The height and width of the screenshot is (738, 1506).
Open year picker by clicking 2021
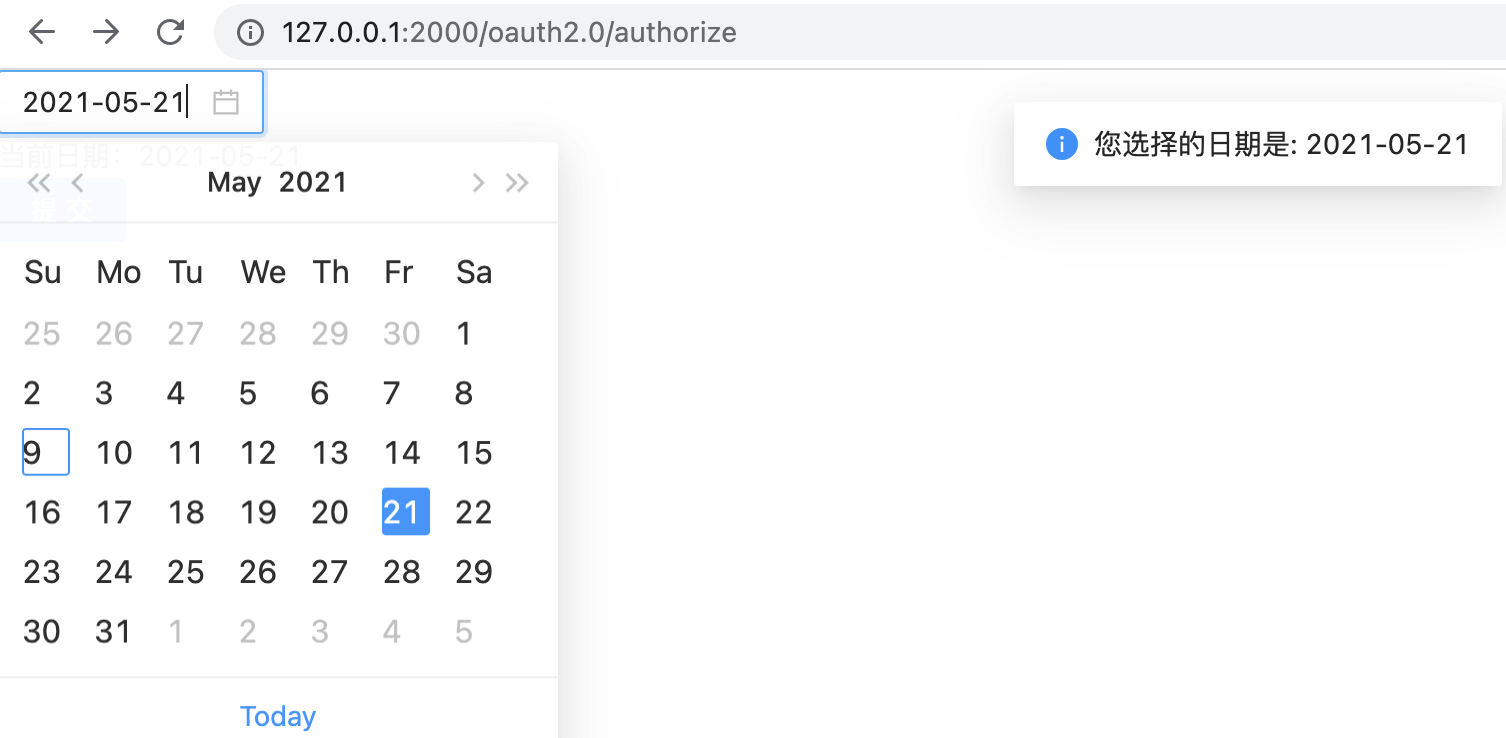(x=313, y=183)
